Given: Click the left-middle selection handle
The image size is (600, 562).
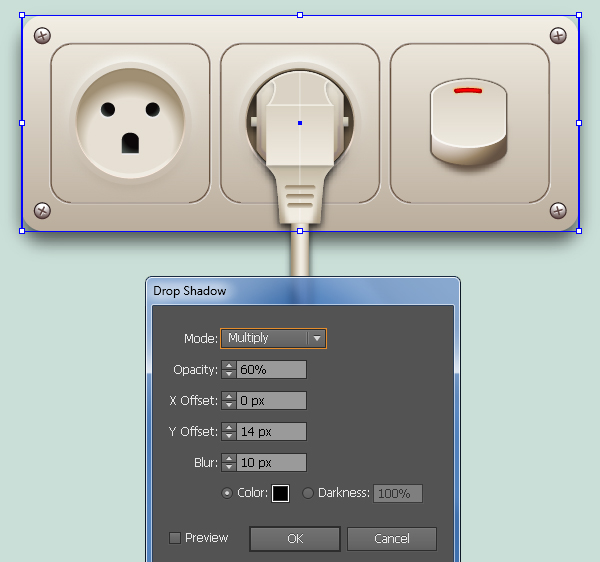Looking at the screenshot, I should click(x=22, y=123).
